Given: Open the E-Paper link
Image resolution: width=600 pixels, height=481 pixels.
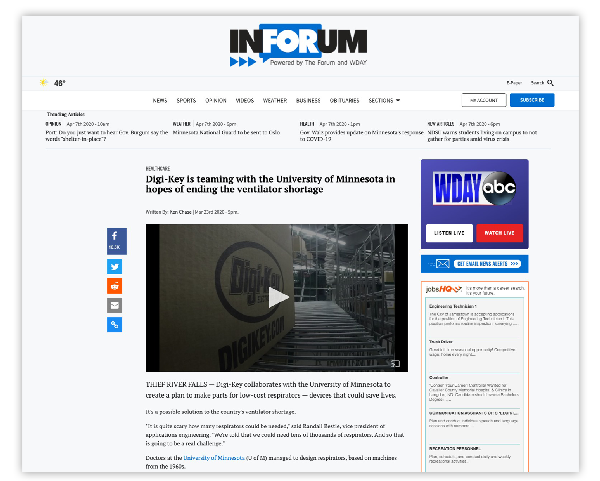Looking at the screenshot, I should (514, 83).
